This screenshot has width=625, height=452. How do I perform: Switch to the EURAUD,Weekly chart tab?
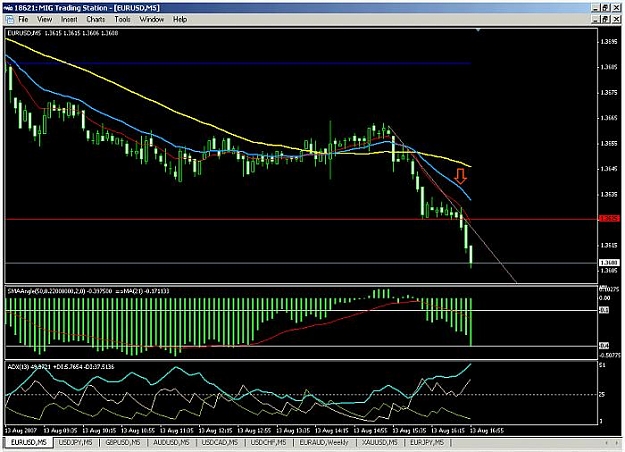[x=324, y=442]
